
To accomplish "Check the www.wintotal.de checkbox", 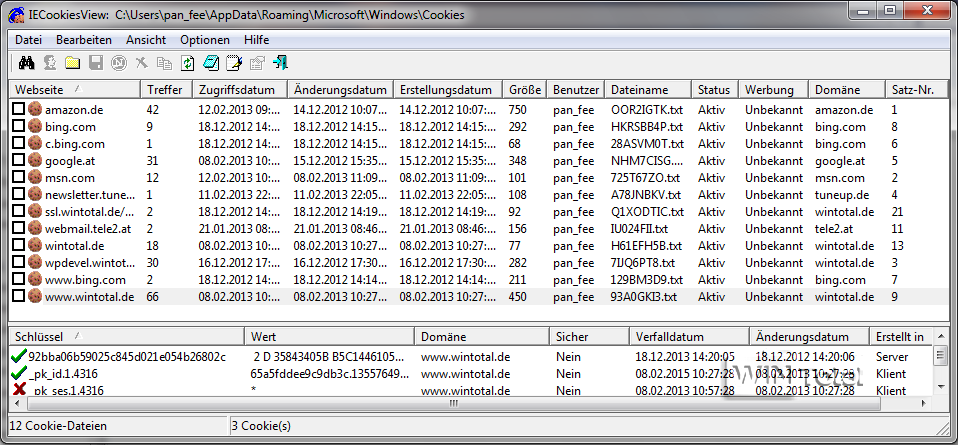I will [x=18, y=296].
